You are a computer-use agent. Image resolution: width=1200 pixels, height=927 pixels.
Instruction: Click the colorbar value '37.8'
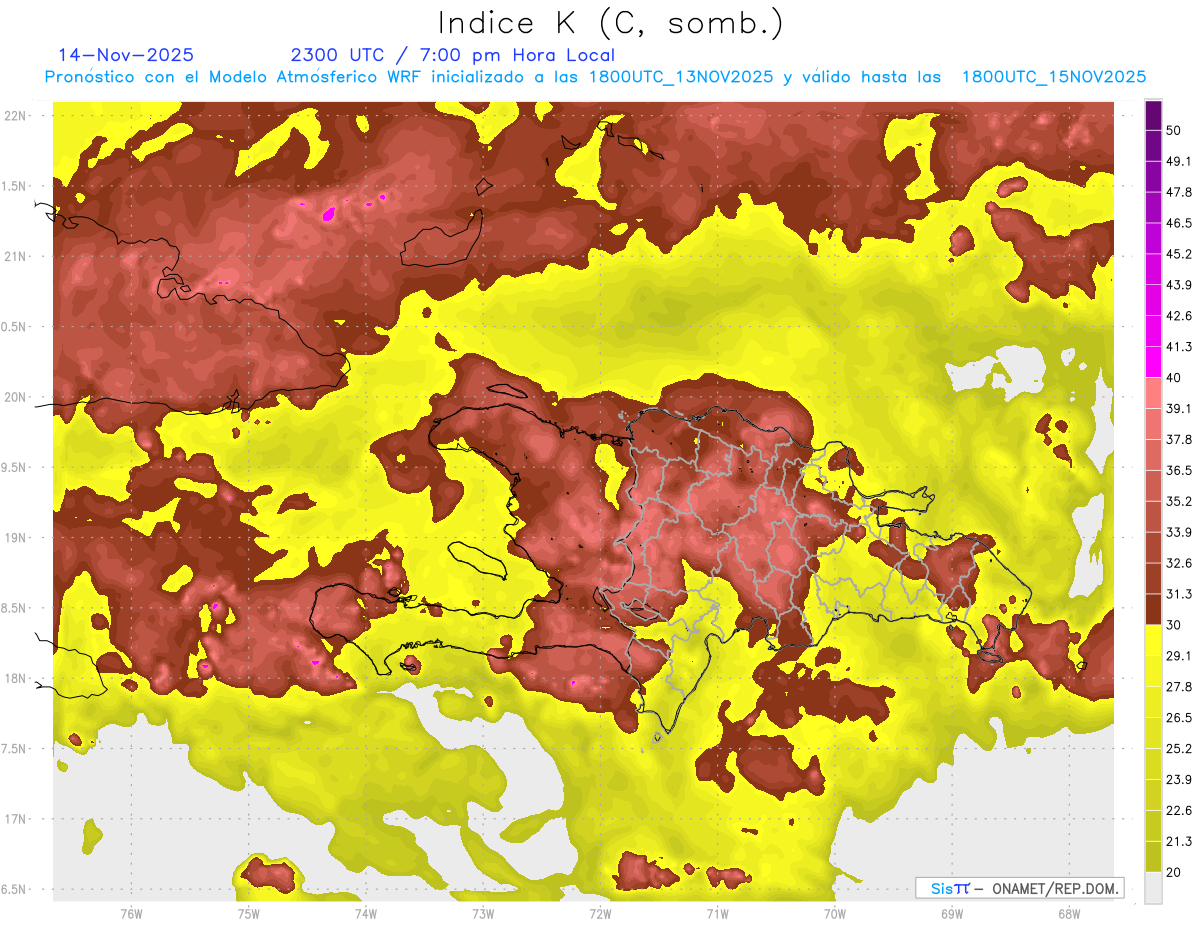1178,440
